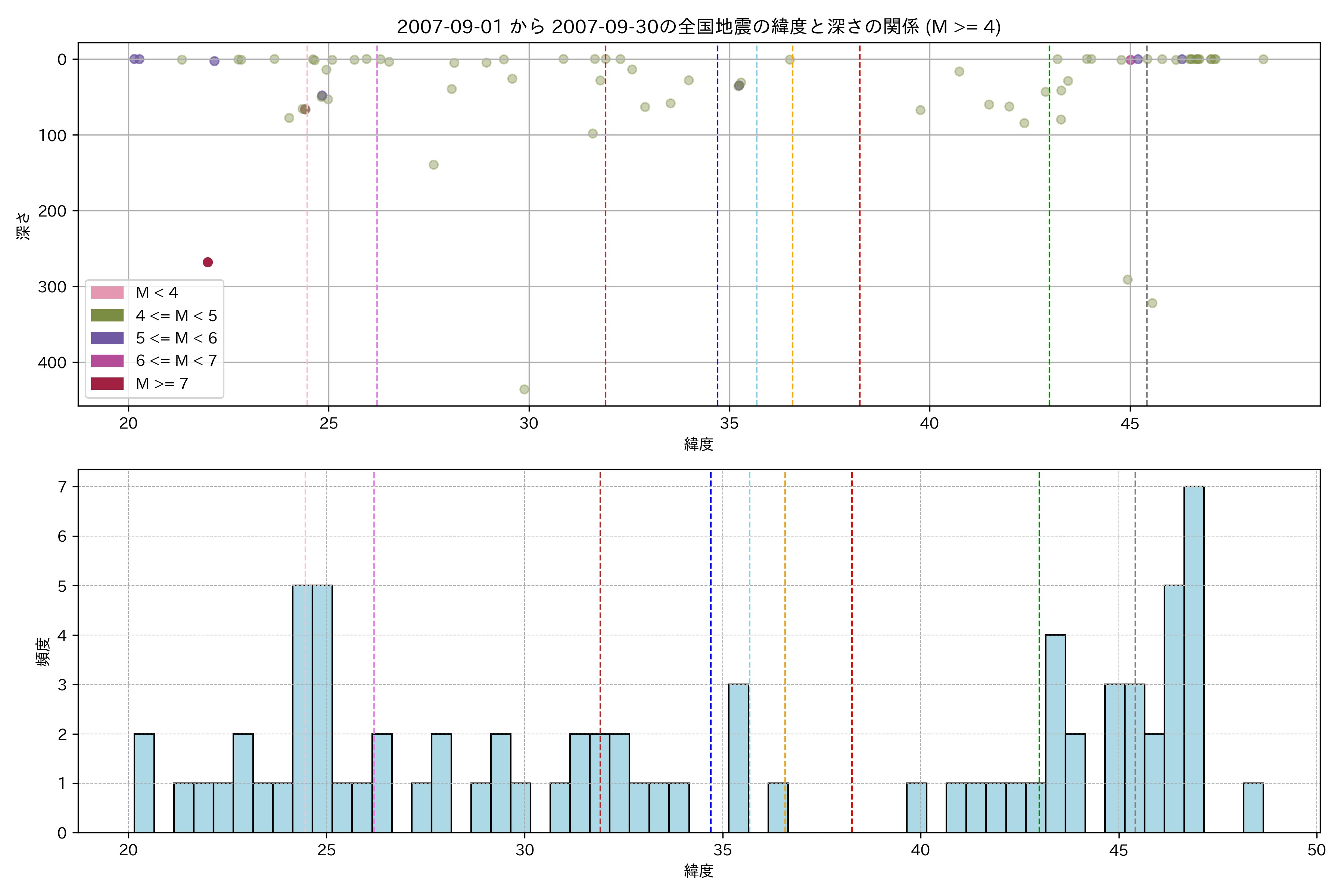Click the pink M < 4 legend swatch
This screenshot has width=1344, height=896.
(107, 293)
